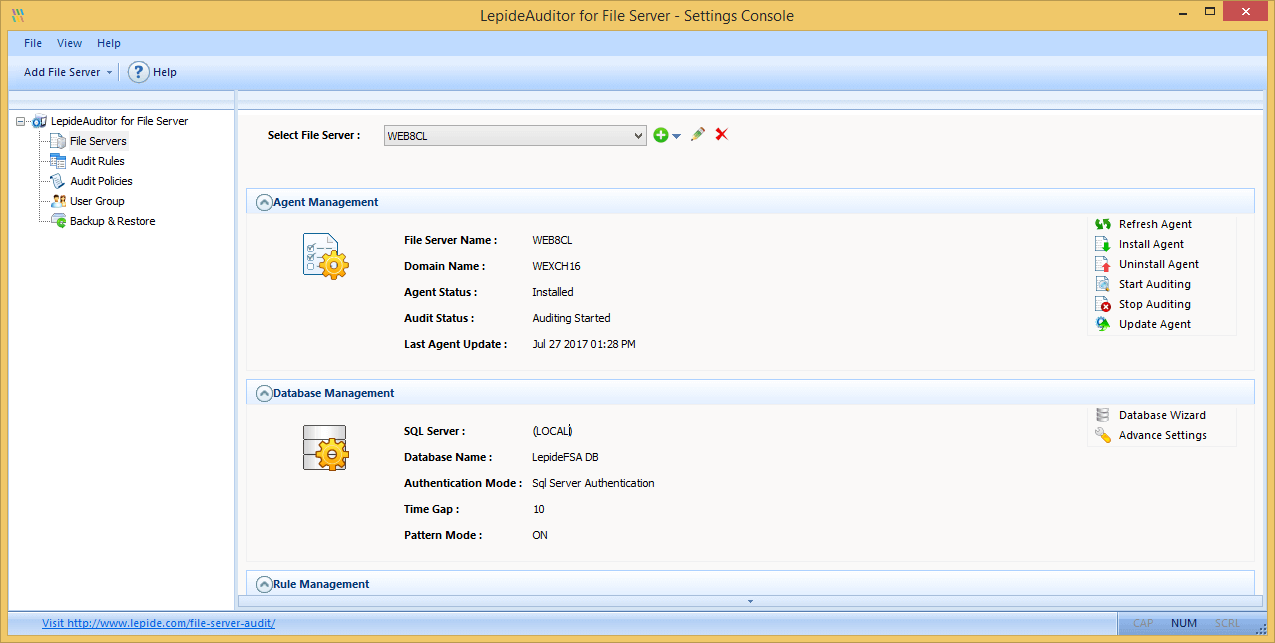Click the Install Agent icon
This screenshot has height=643, width=1275.
click(1103, 244)
